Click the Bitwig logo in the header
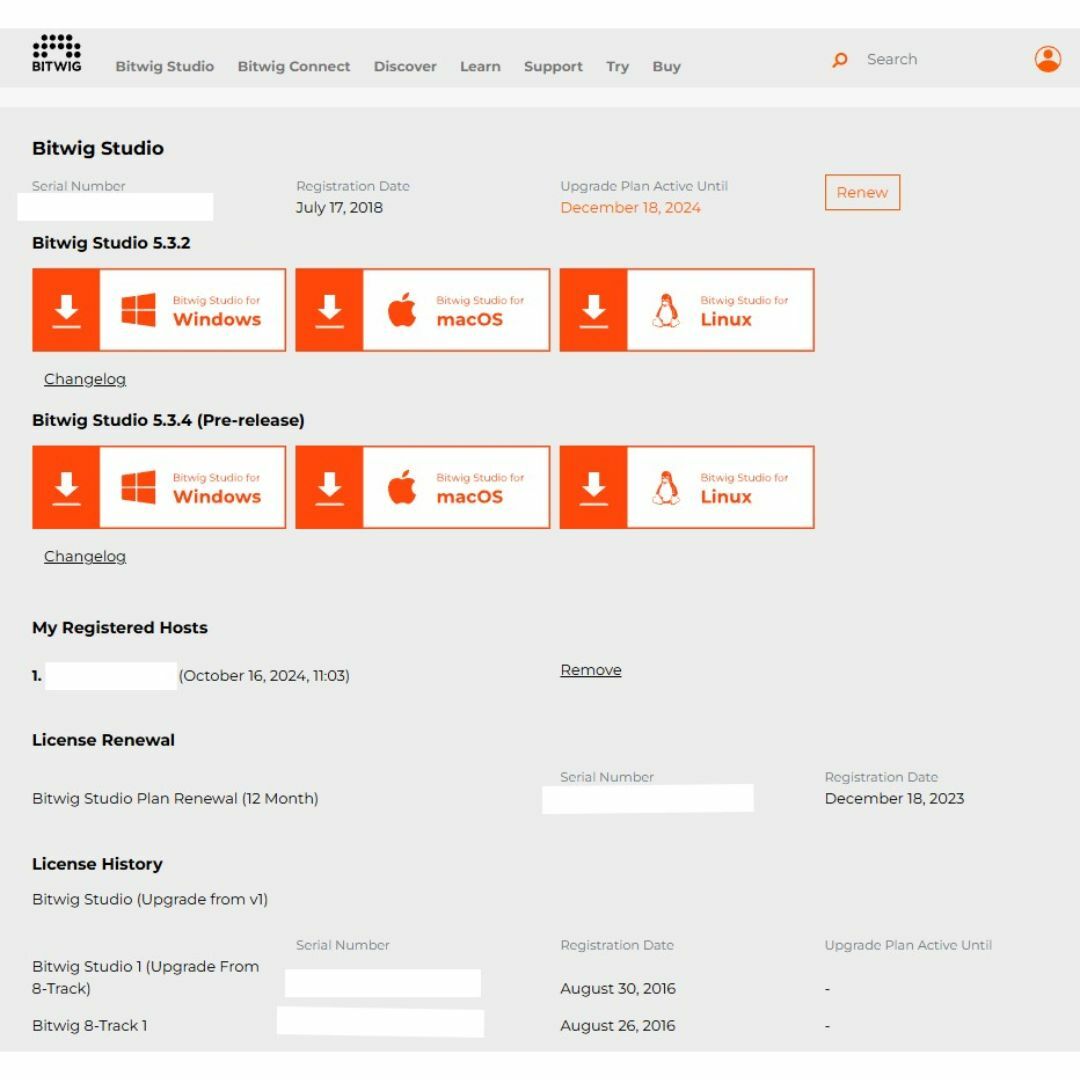The height and width of the screenshot is (1080, 1080). point(56,53)
